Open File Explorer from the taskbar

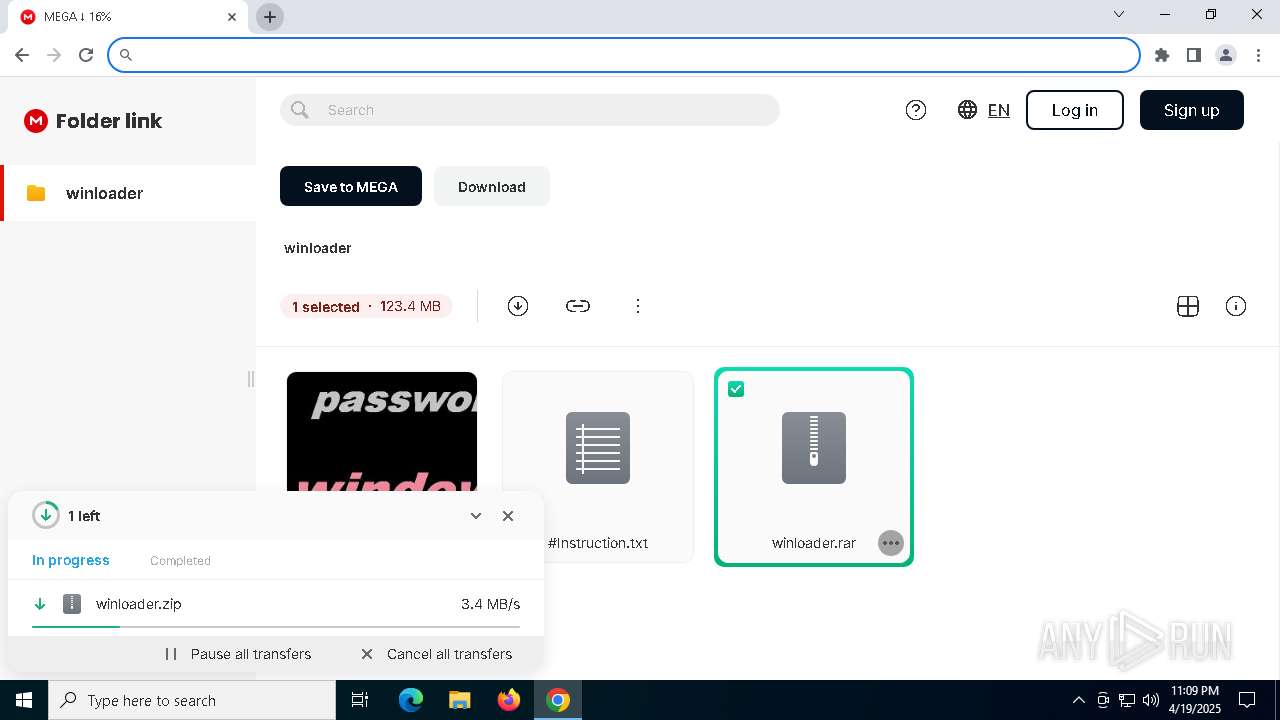coord(459,700)
